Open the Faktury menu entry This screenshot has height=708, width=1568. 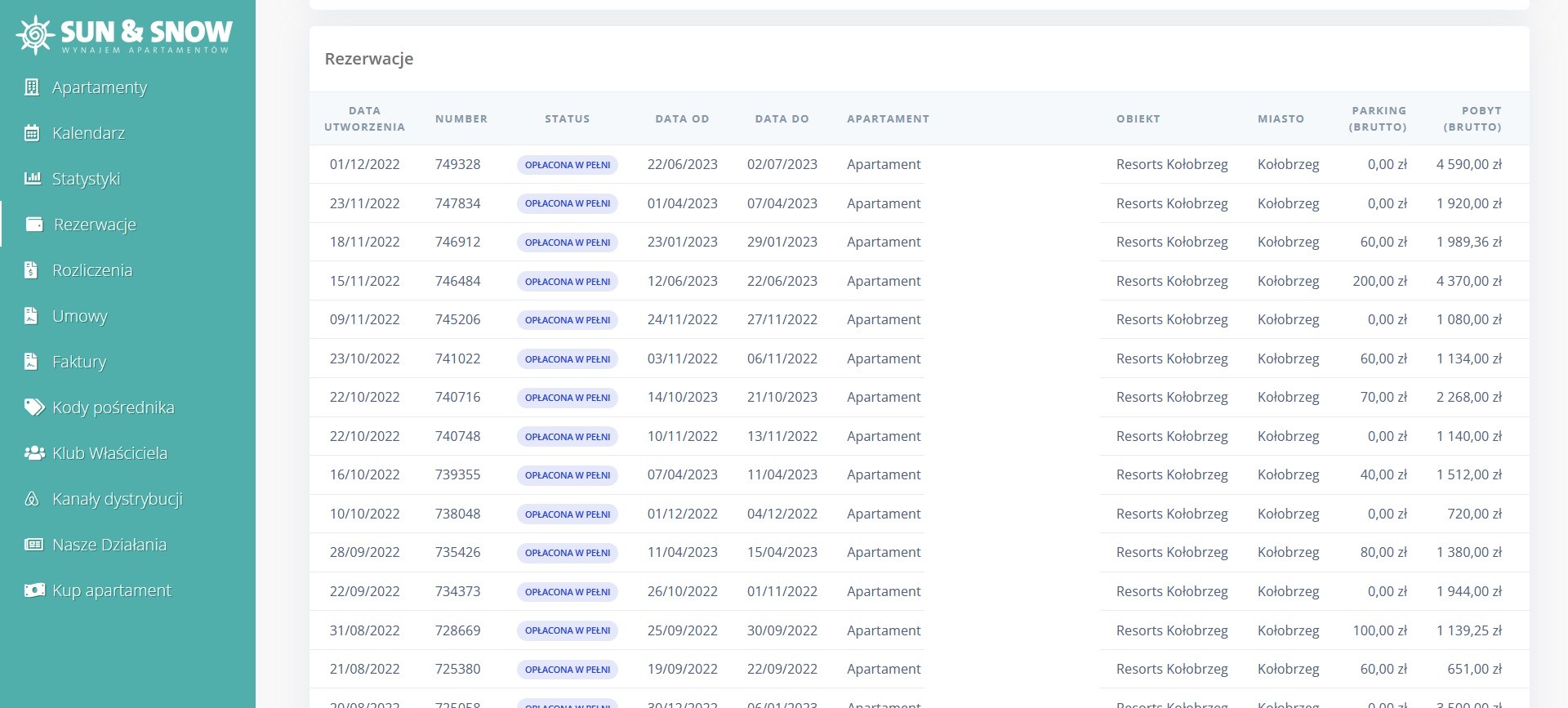(x=79, y=362)
